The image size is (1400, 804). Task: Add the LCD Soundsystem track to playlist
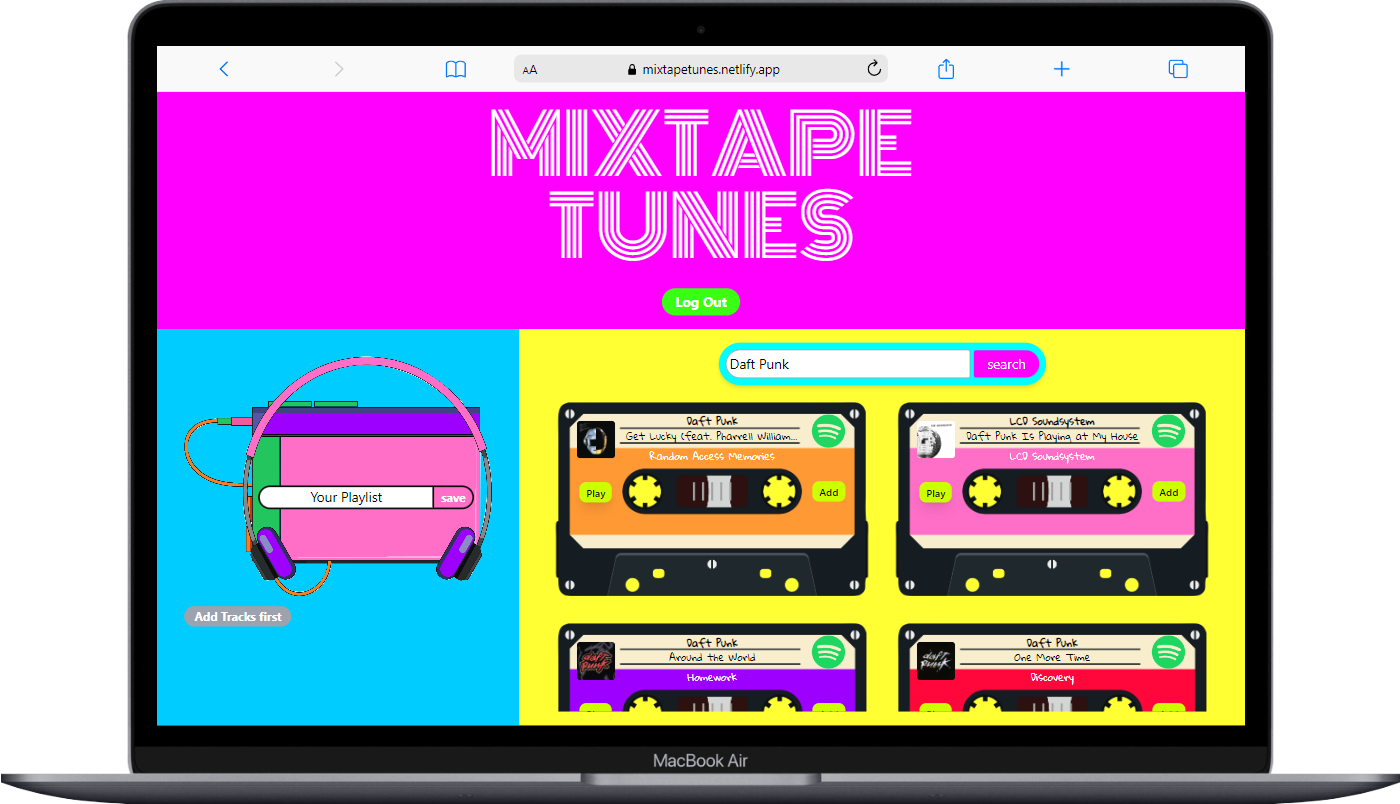click(1169, 492)
